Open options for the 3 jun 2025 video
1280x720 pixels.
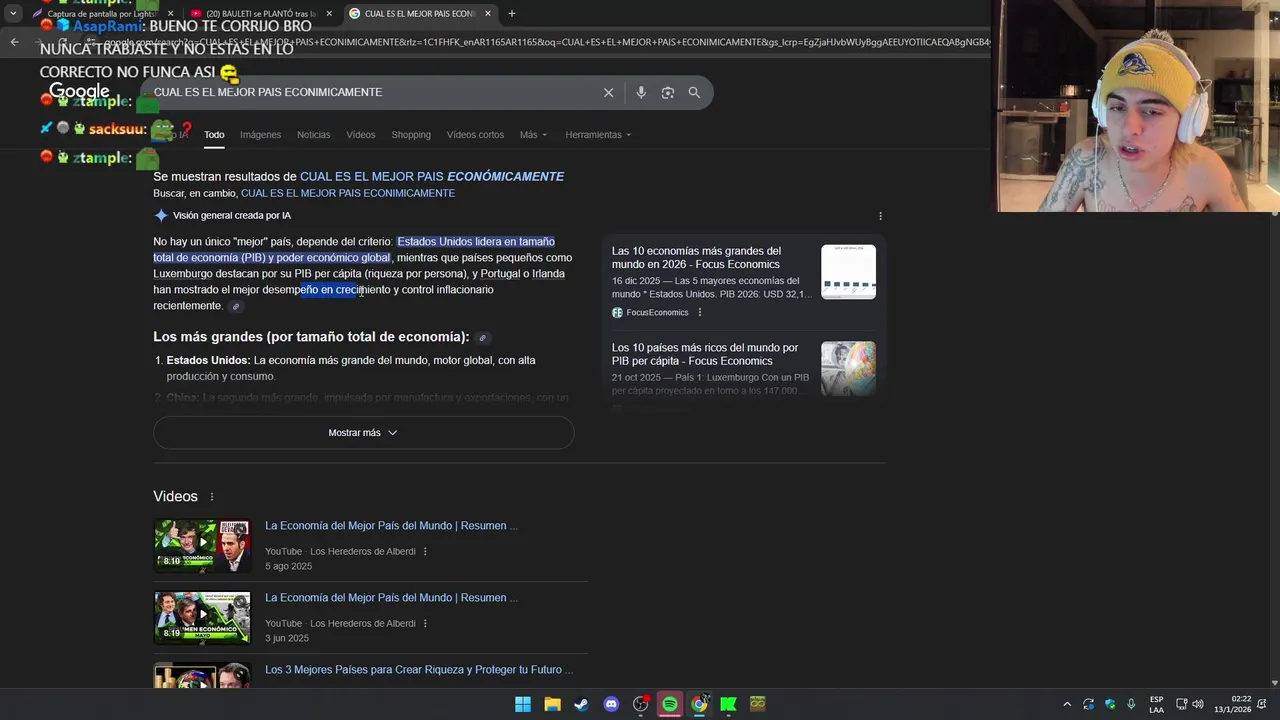point(425,624)
